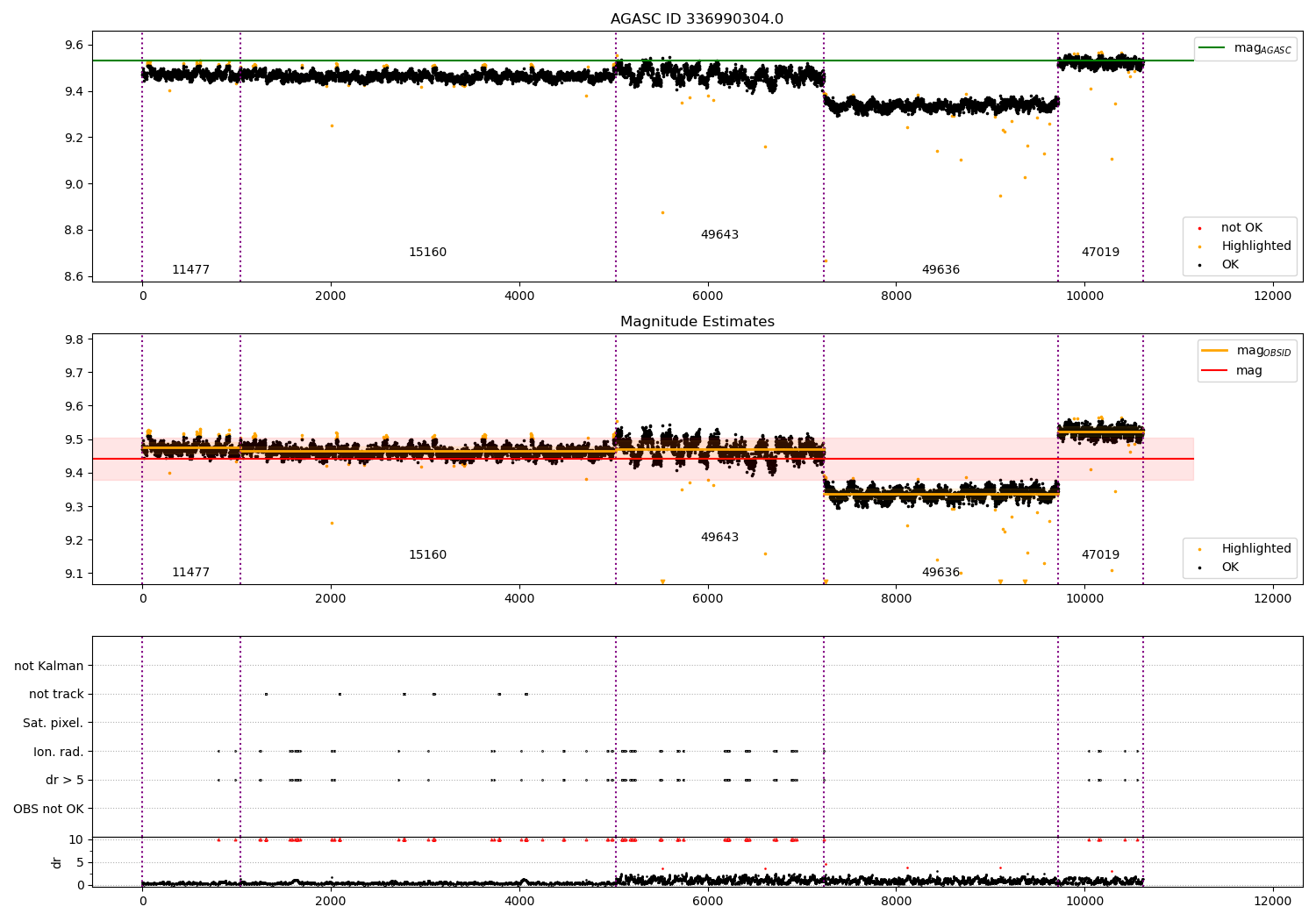Click OBSID label 49643 in Magnitude Estimates plot
The width and height of the screenshot is (1316, 921).
click(719, 538)
